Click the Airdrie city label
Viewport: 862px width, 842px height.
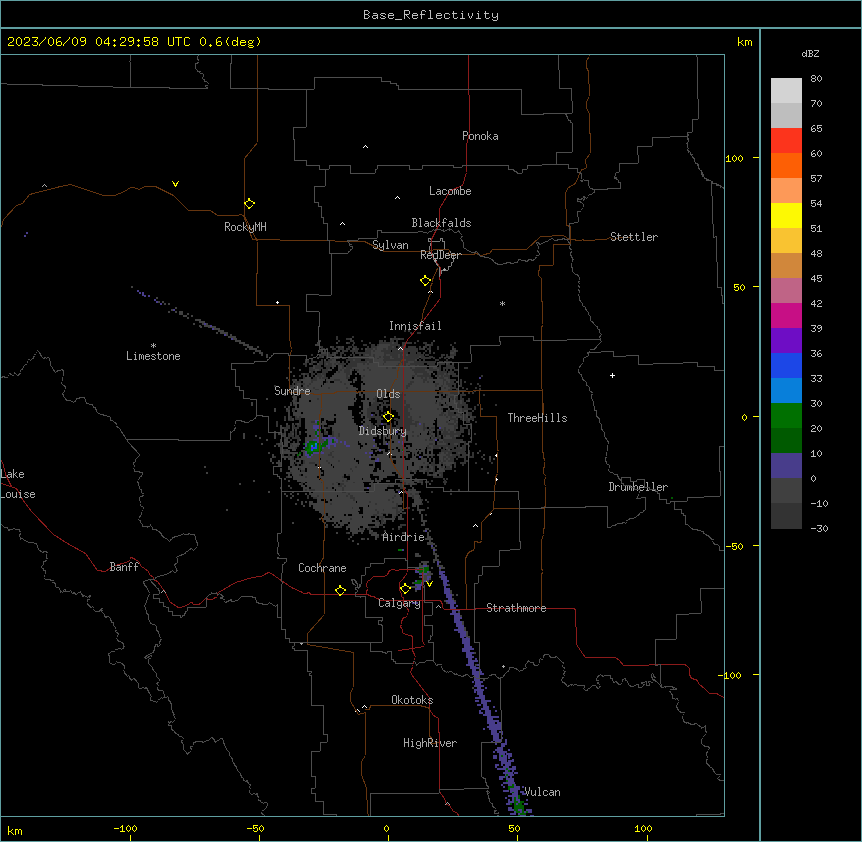point(404,537)
